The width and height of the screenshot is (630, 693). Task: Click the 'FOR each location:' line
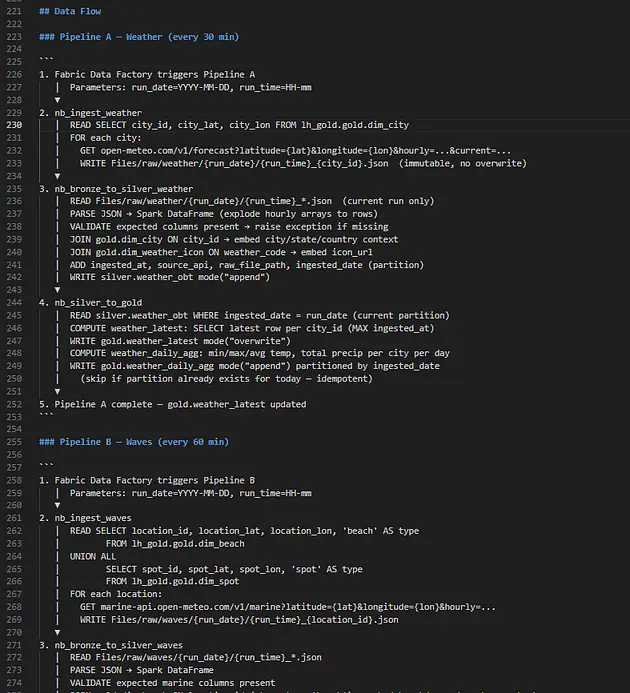[116, 594]
